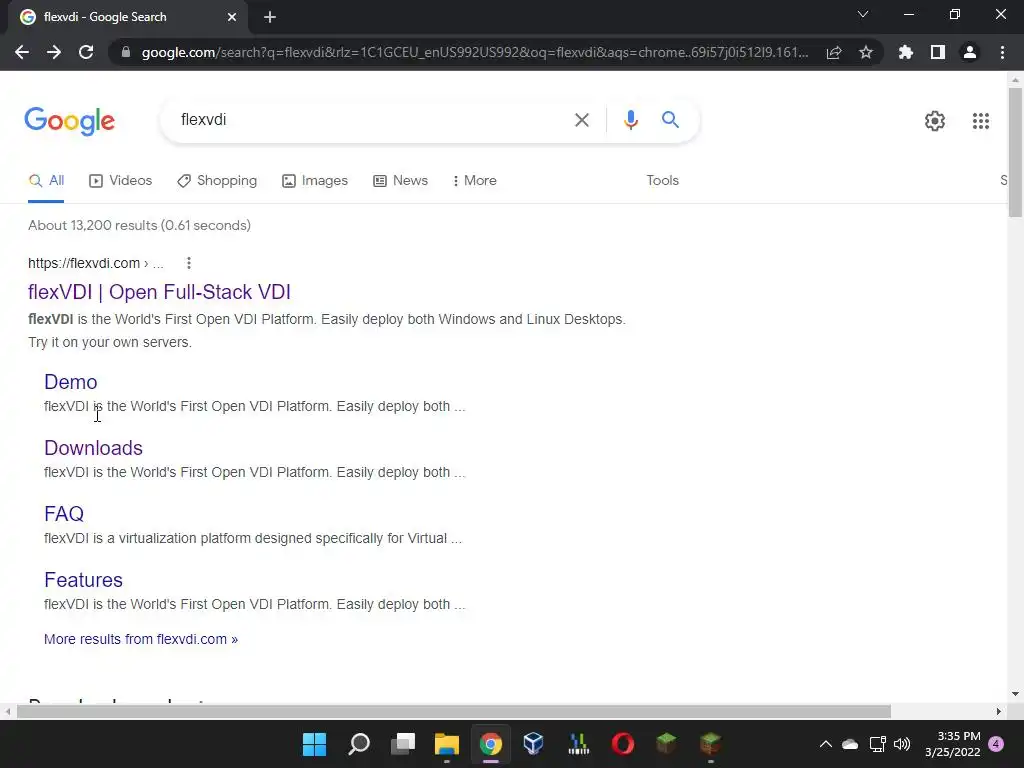Switch to the Images tab
The image size is (1024, 768).
click(315, 181)
